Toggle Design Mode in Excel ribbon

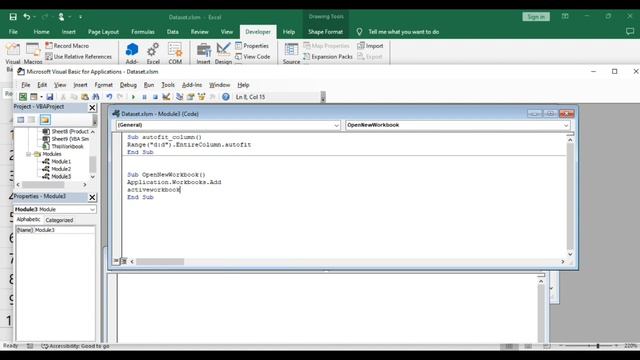coord(223,53)
